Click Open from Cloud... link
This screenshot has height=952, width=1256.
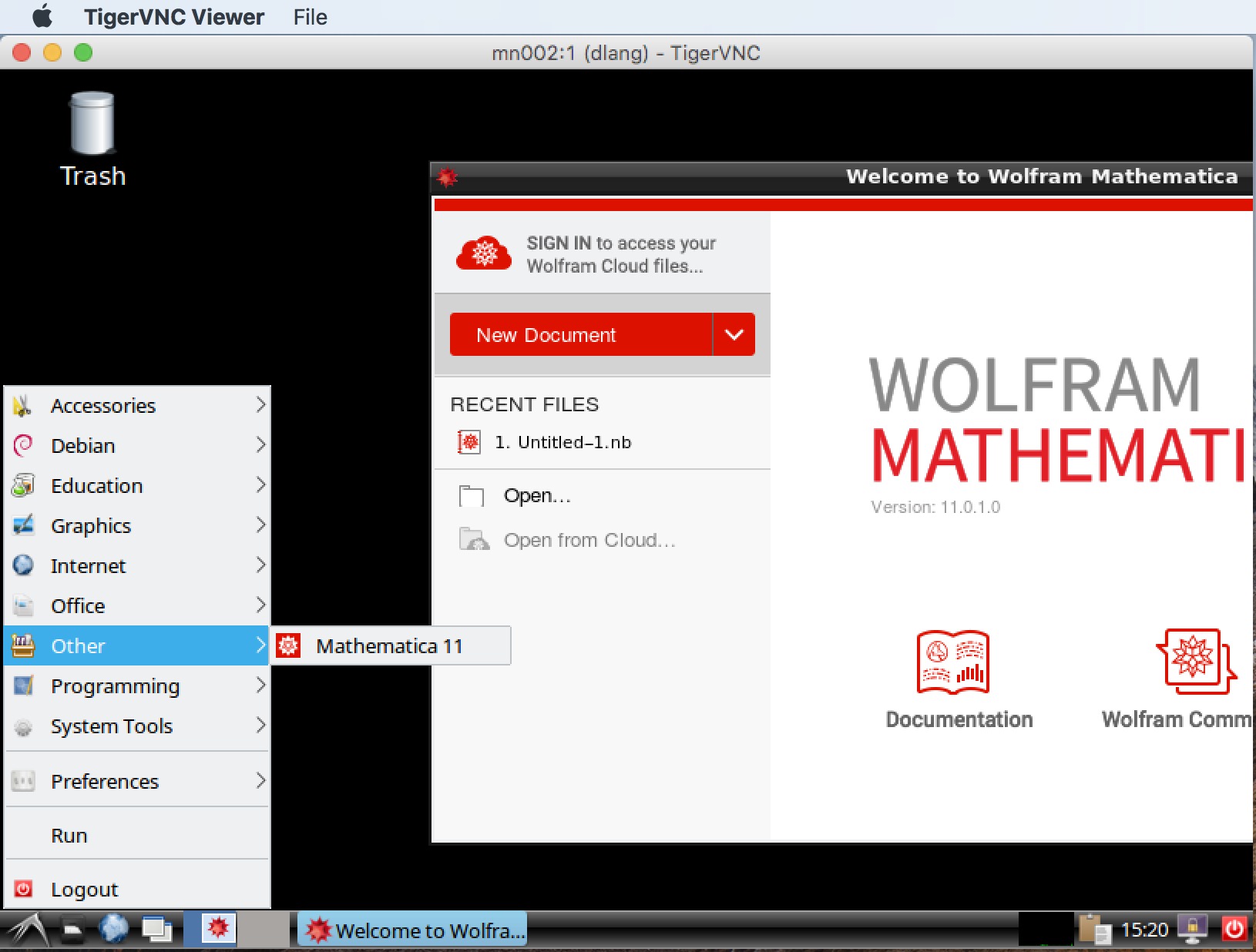[589, 540]
